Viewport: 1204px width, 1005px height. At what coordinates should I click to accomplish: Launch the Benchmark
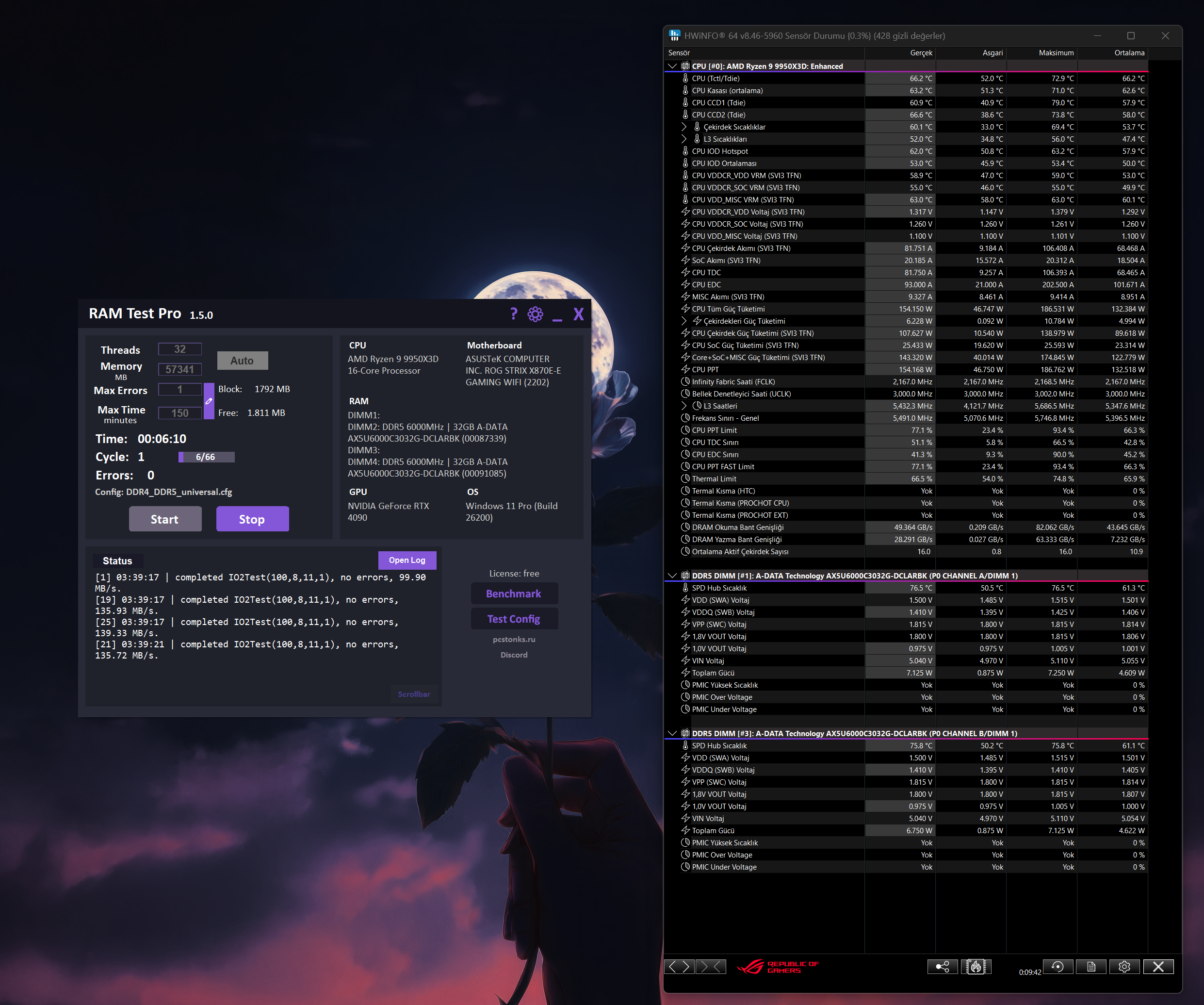tap(514, 593)
